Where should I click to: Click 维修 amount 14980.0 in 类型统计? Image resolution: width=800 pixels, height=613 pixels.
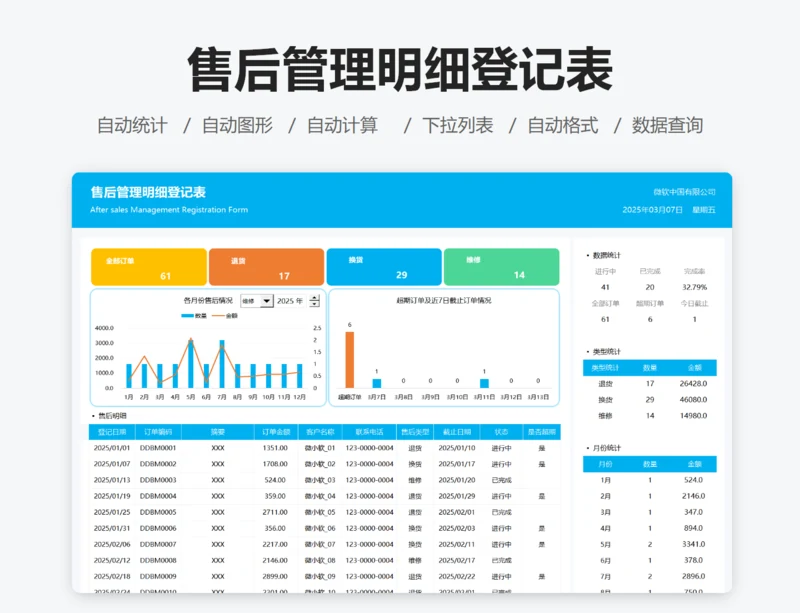coord(693,415)
